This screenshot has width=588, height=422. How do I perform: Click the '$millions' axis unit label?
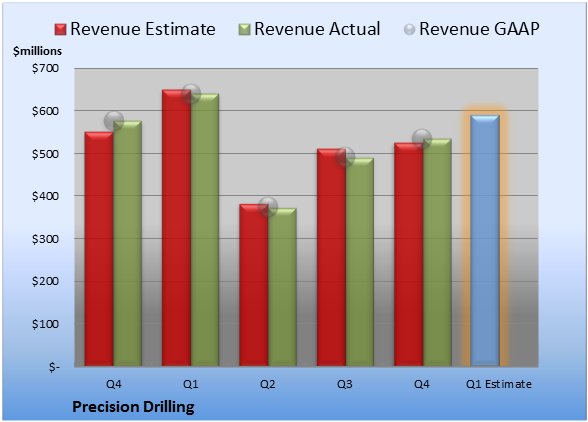coord(37,51)
